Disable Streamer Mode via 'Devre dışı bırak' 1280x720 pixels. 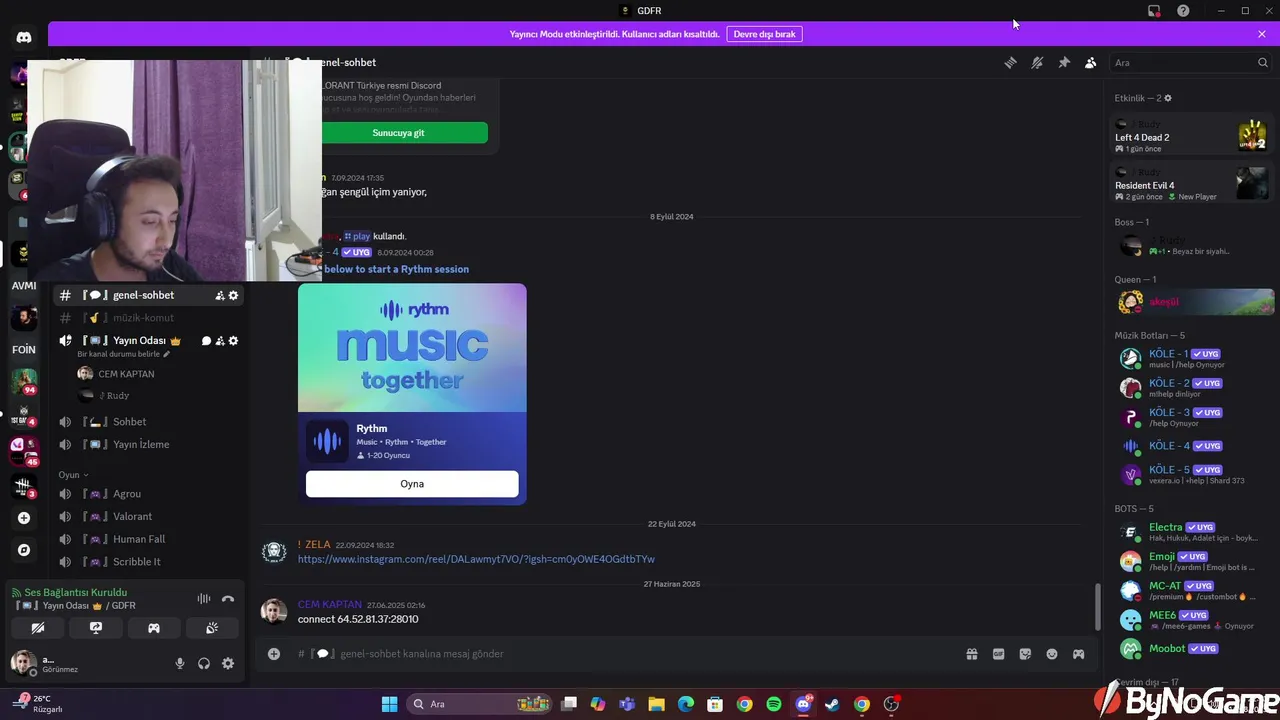(x=764, y=34)
